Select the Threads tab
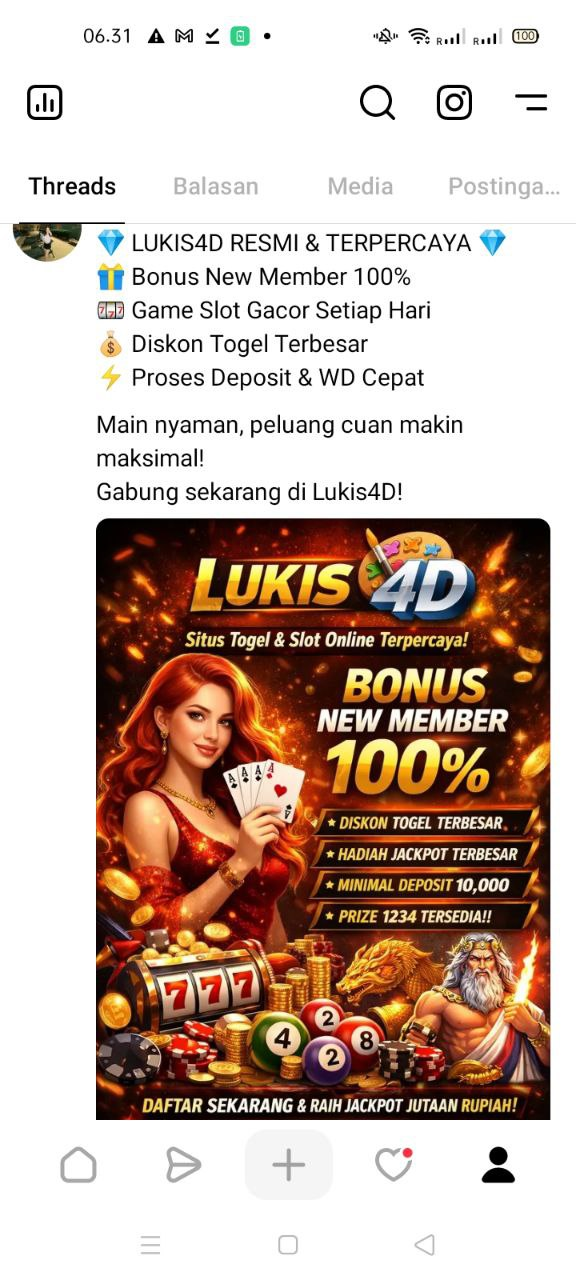Viewport: 576px width, 1280px height. click(72, 186)
